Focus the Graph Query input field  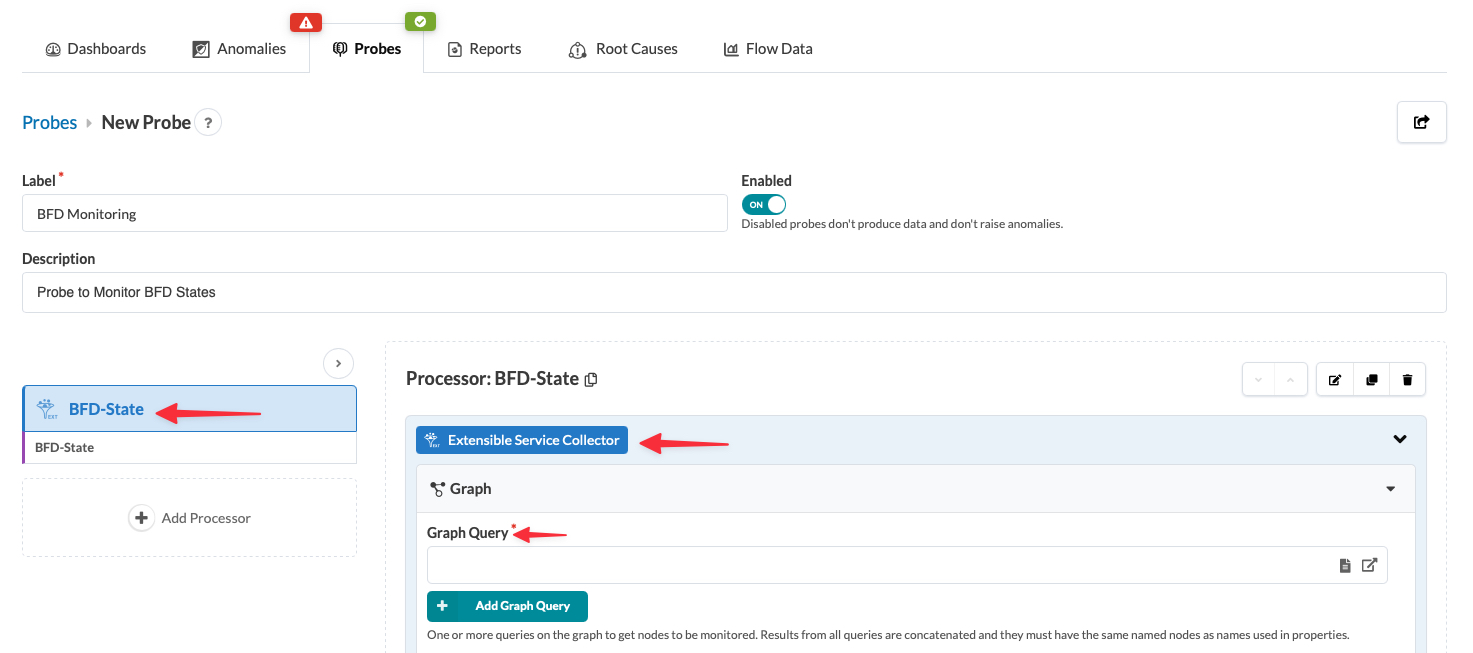pyautogui.click(x=880, y=565)
